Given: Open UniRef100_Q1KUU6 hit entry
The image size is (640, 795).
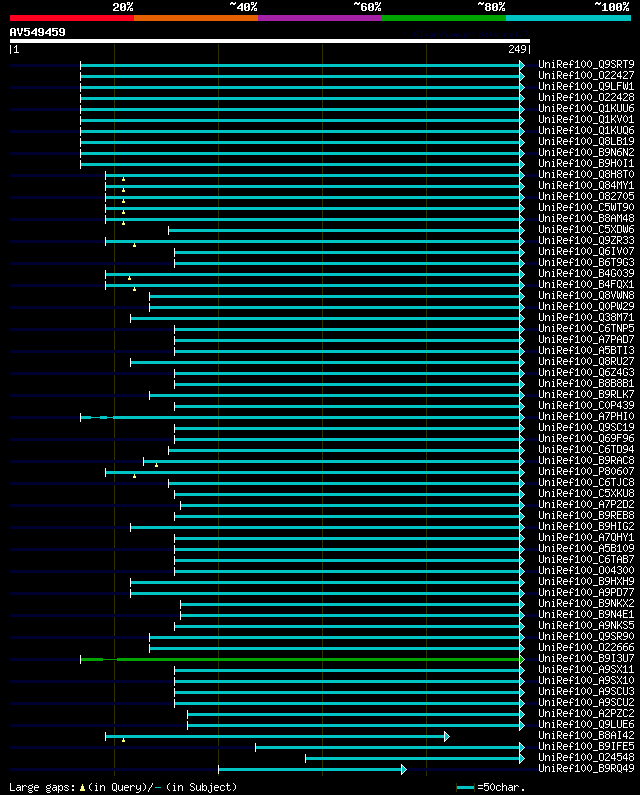Looking at the screenshot, I should click(586, 109).
